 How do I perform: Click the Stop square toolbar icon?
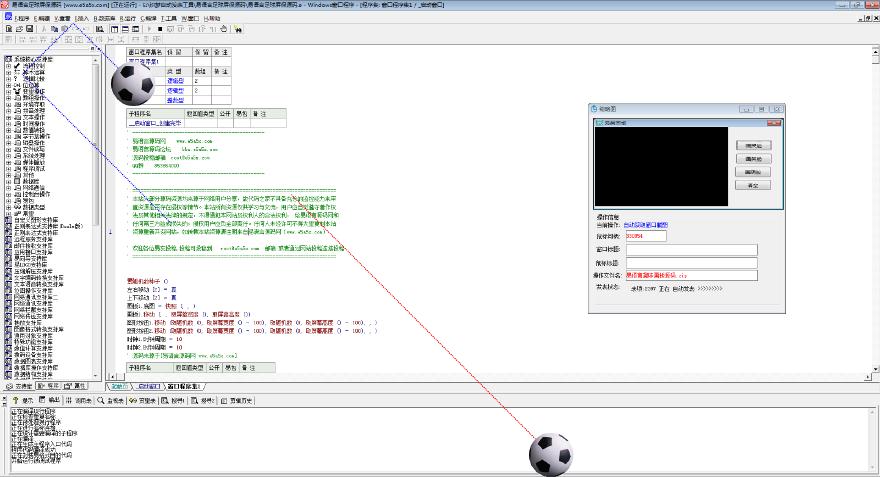point(160,29)
